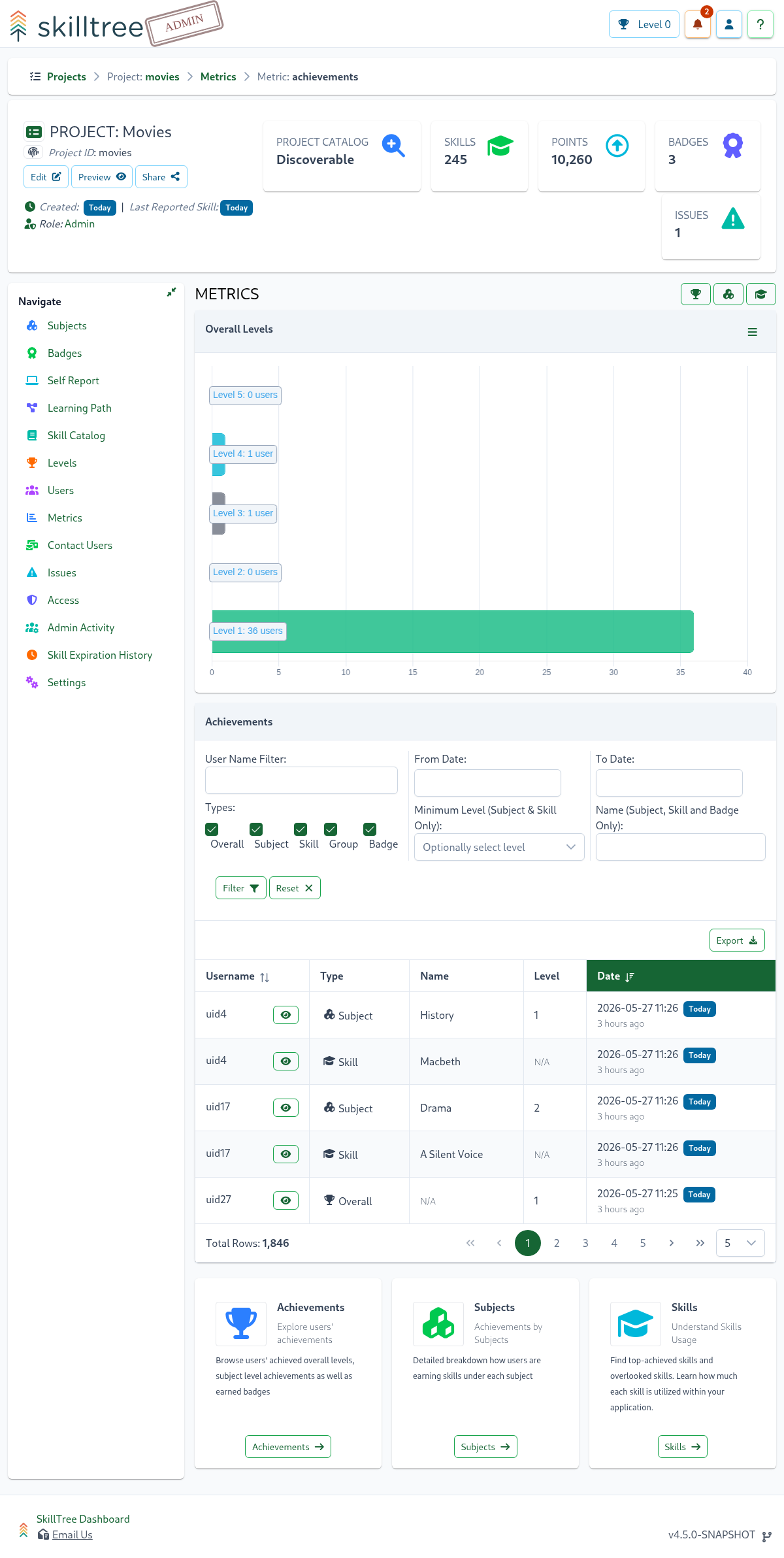Open Self Report navigation item
784x1558 pixels.
73,380
